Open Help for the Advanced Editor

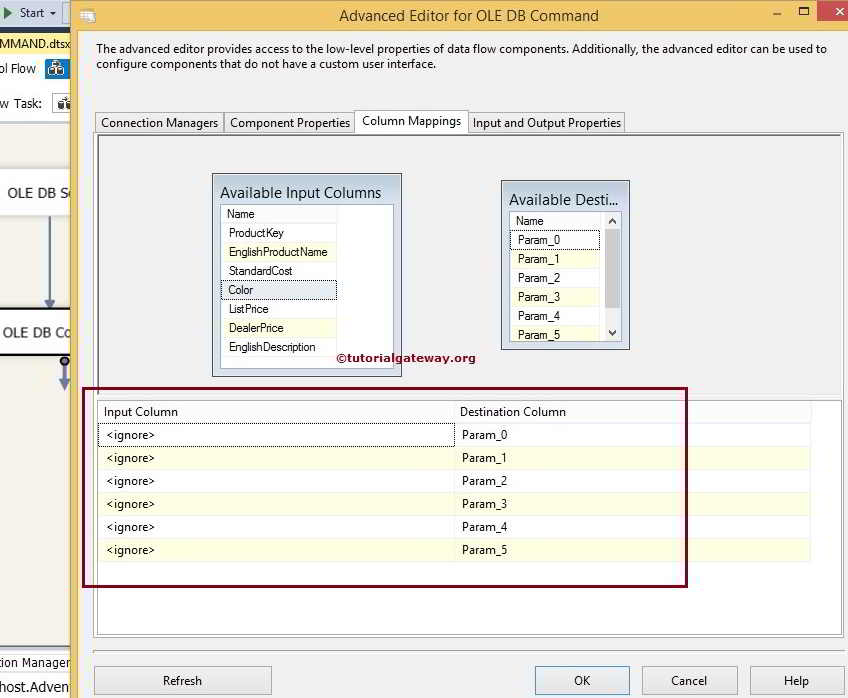click(796, 680)
